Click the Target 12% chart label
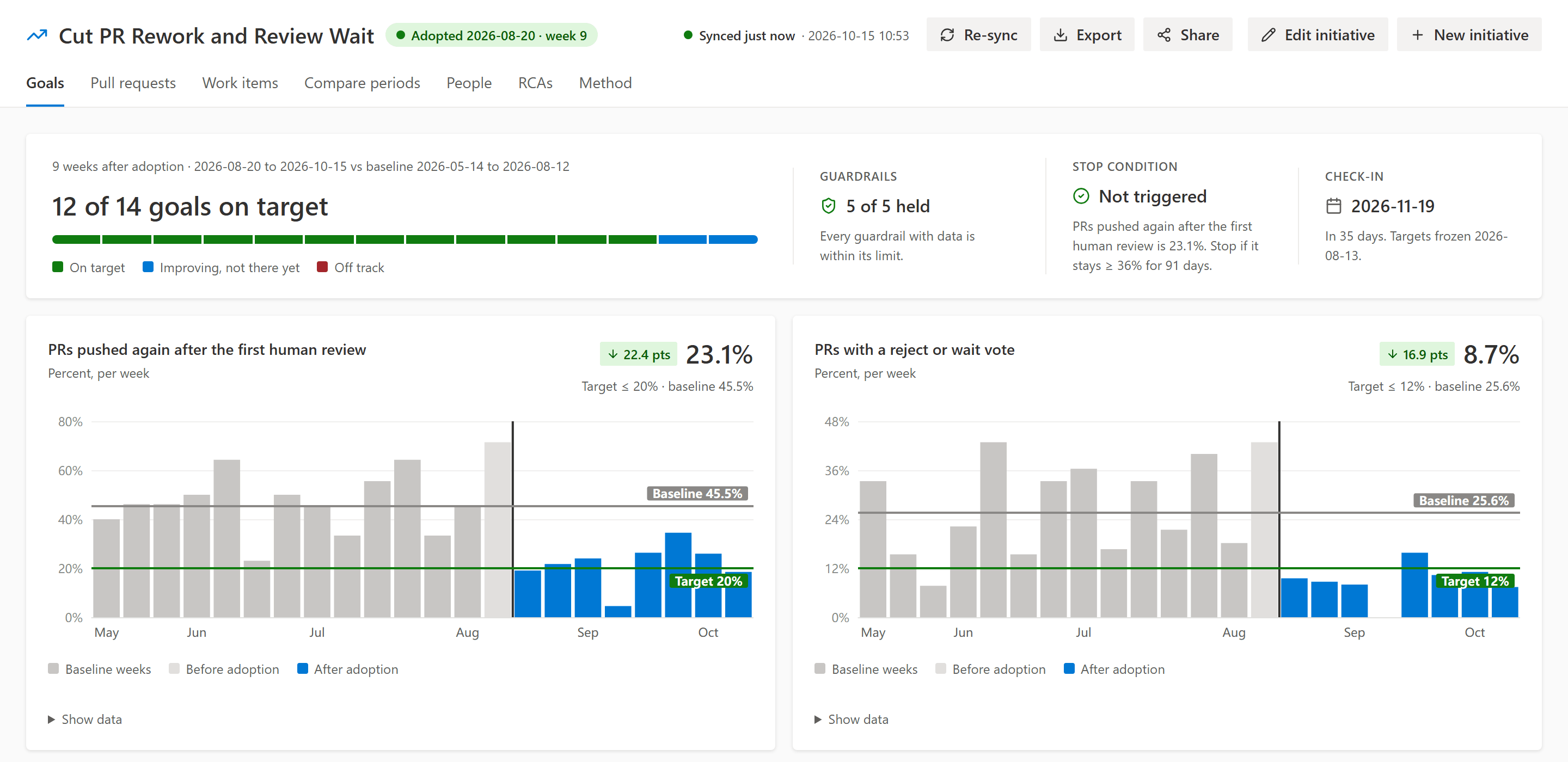Screen dimensions: 1568x762 [1475, 581]
